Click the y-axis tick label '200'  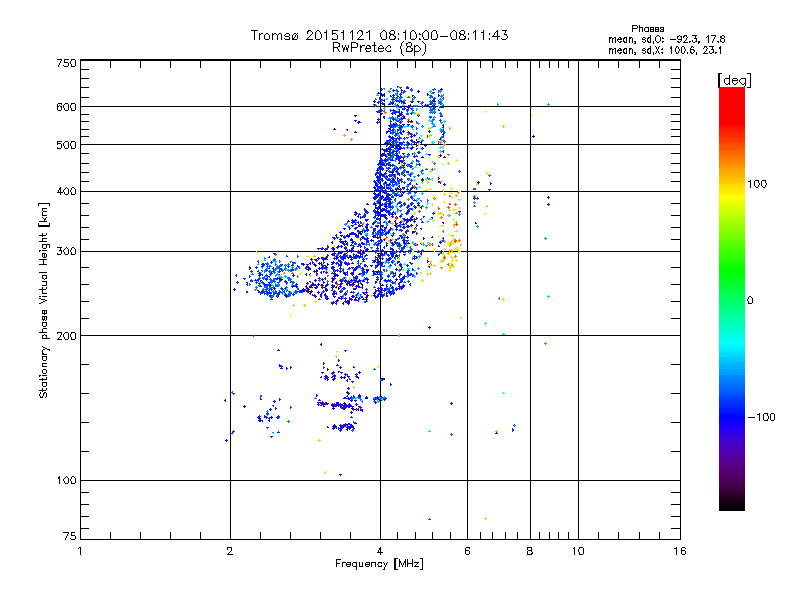tap(66, 336)
